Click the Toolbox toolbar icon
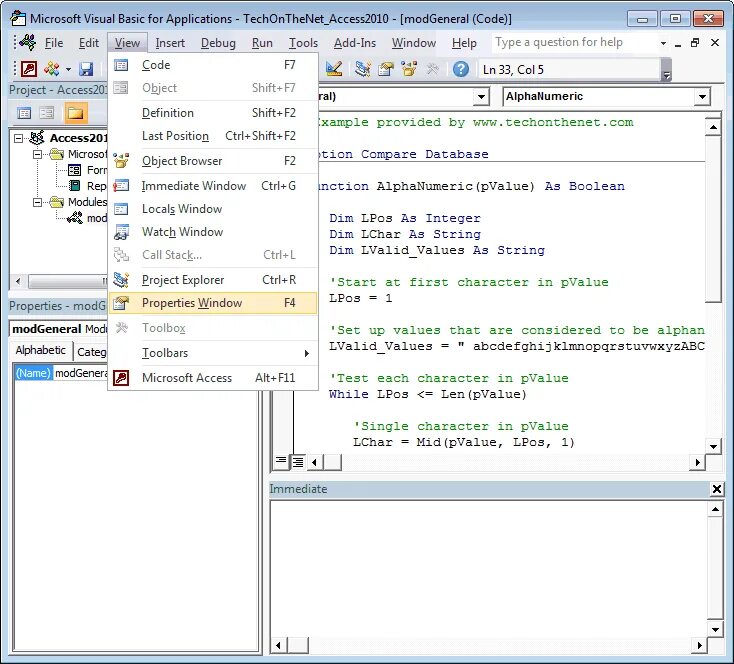The height and width of the screenshot is (664, 734). (x=433, y=69)
